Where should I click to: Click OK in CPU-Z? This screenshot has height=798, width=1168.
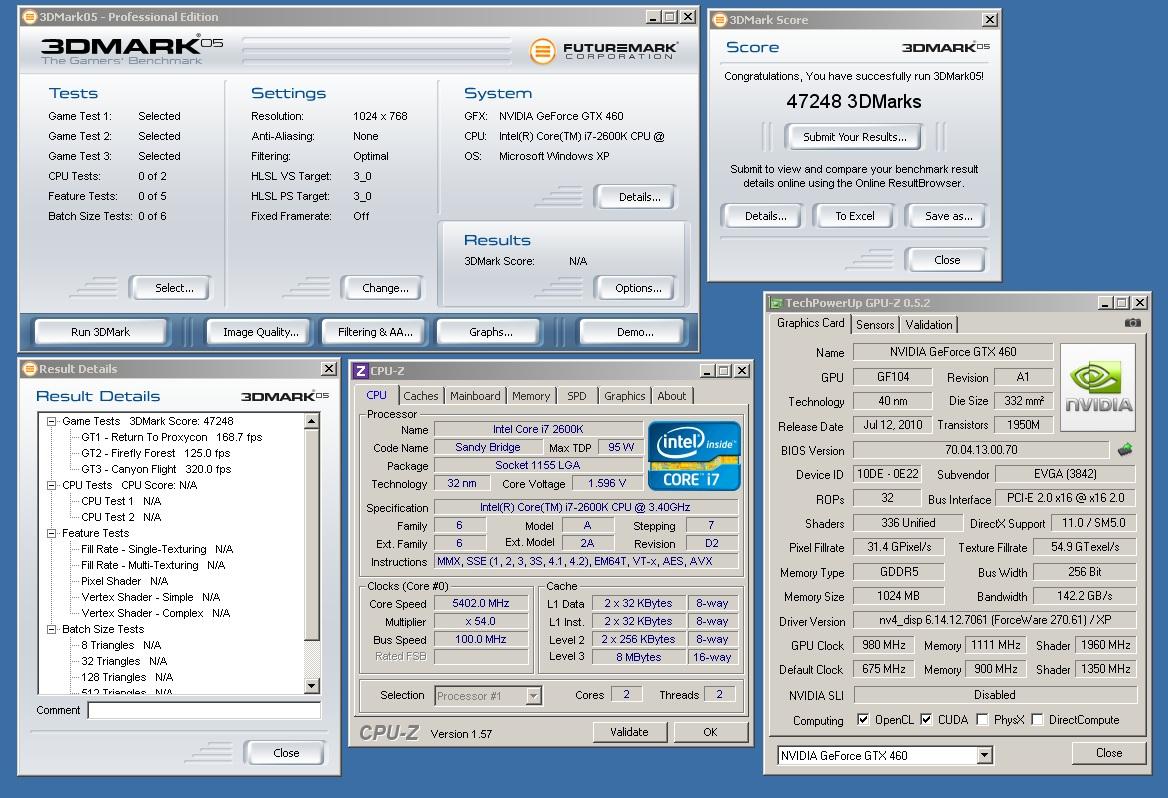pyautogui.click(x=711, y=732)
